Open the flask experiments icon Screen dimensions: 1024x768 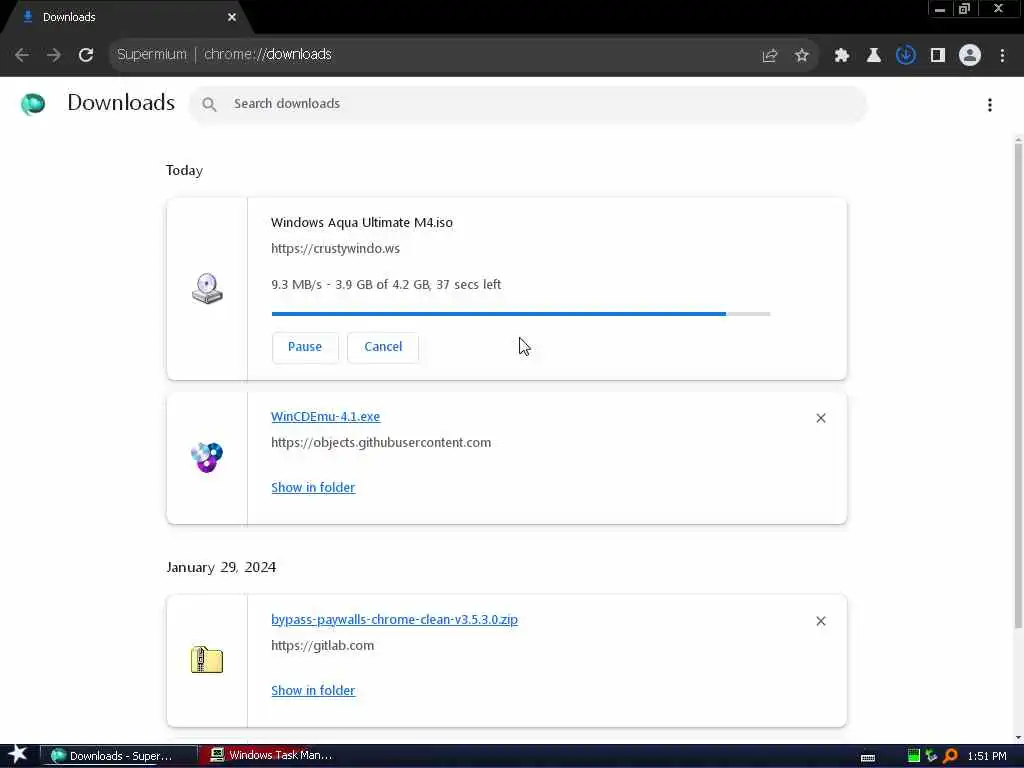click(x=874, y=56)
